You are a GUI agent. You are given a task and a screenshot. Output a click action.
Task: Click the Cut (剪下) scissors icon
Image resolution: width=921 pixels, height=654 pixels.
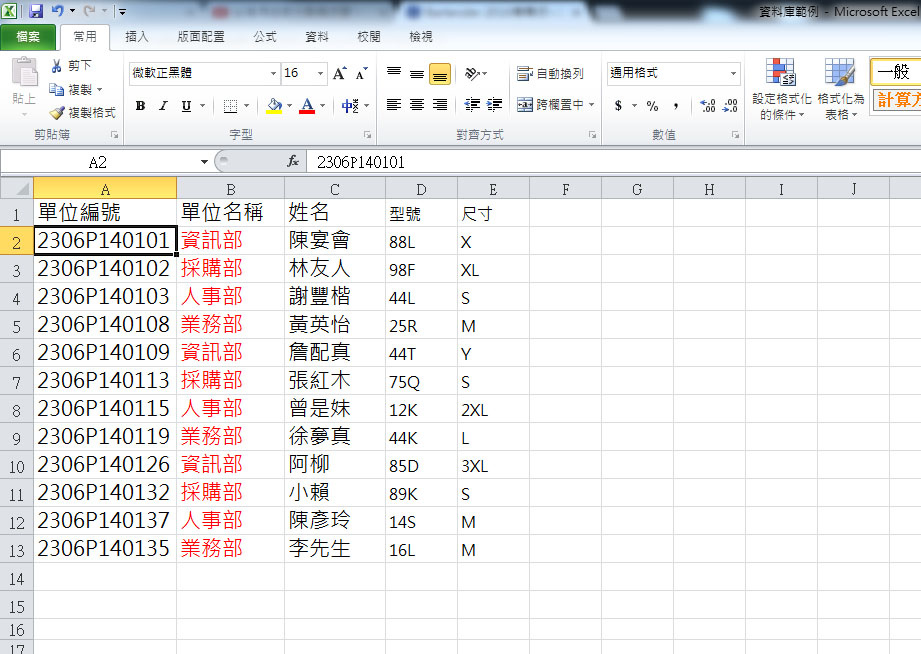pos(56,66)
